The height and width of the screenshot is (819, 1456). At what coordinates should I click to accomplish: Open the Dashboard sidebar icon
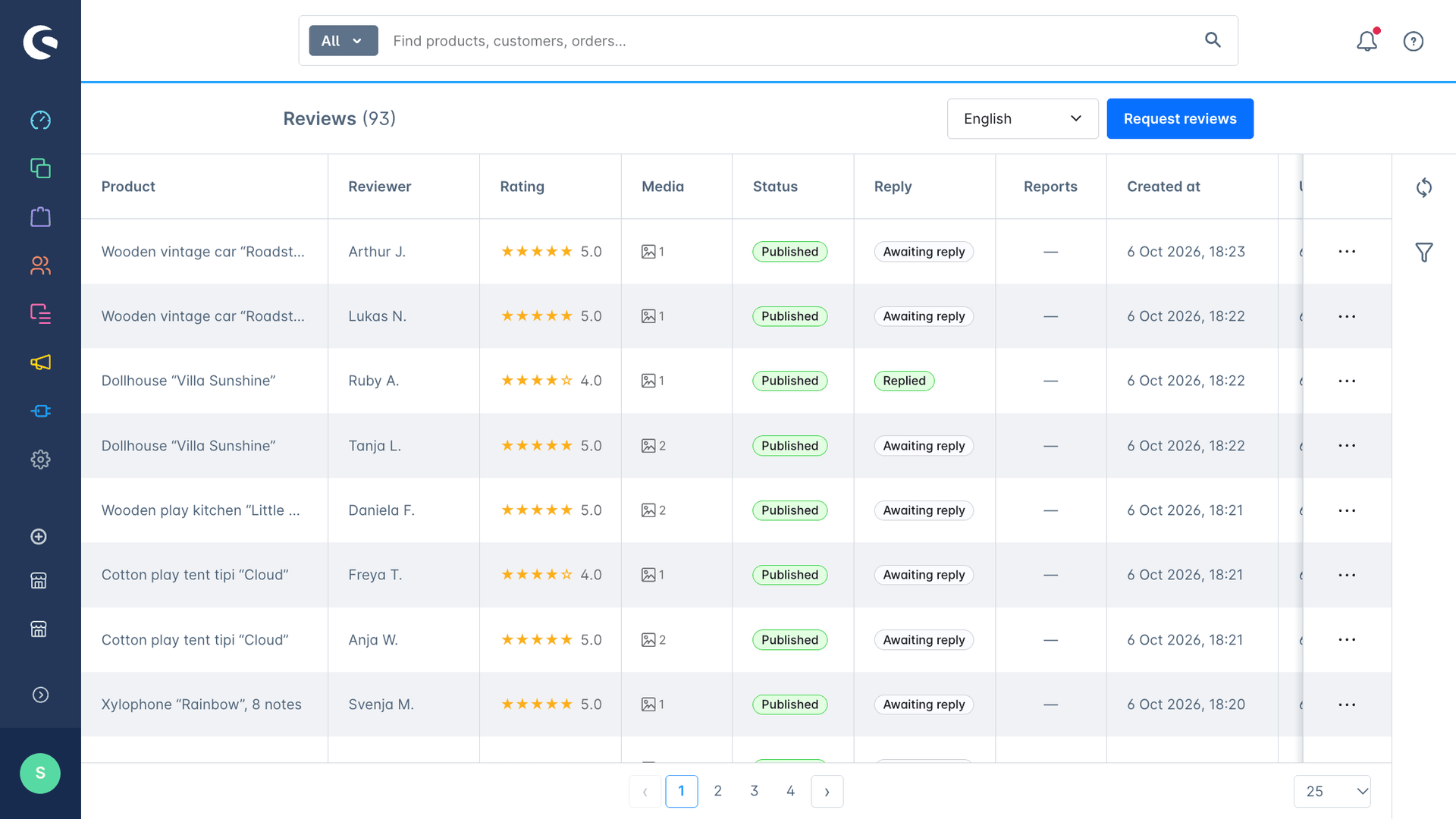40,120
